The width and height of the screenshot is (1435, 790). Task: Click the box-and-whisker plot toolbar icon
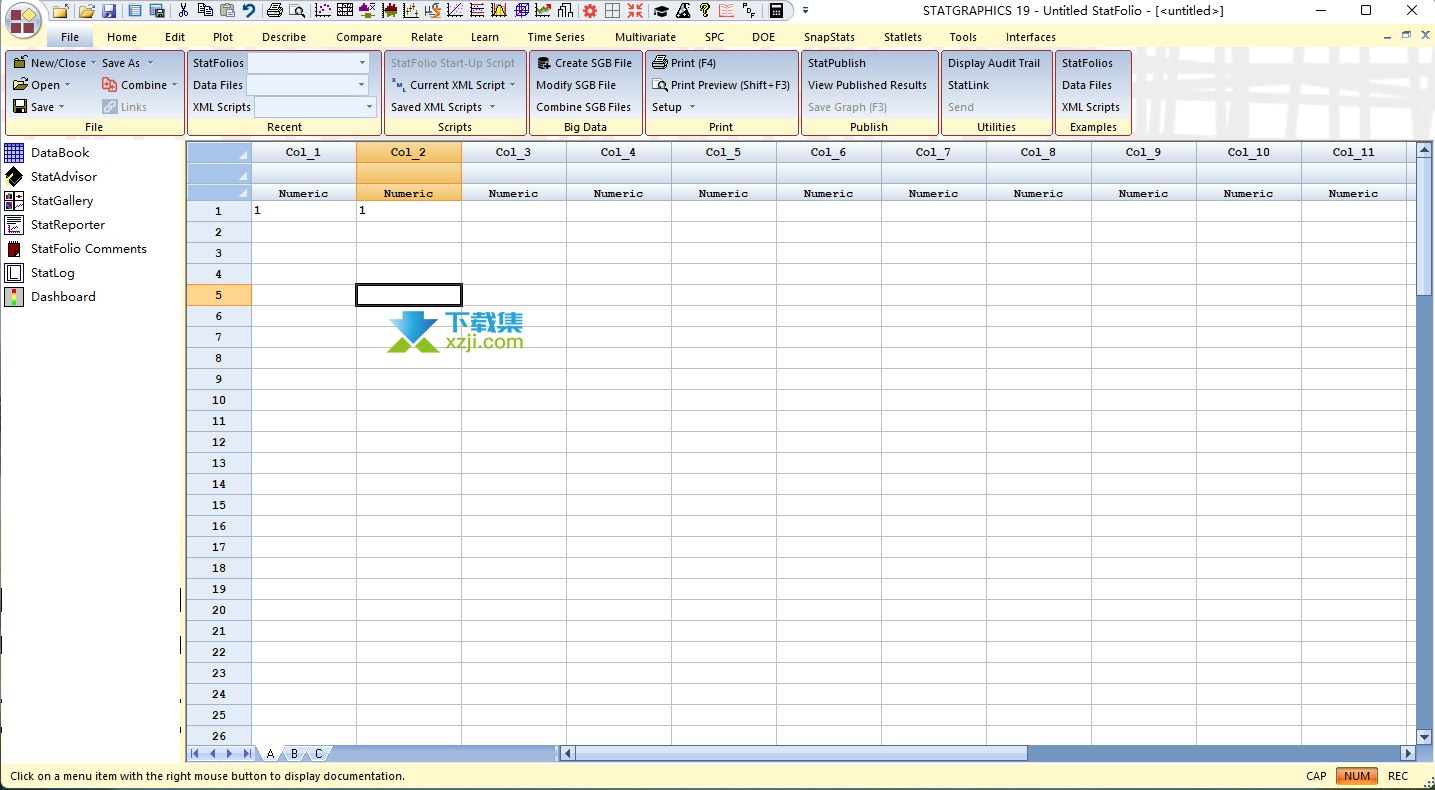[x=367, y=11]
